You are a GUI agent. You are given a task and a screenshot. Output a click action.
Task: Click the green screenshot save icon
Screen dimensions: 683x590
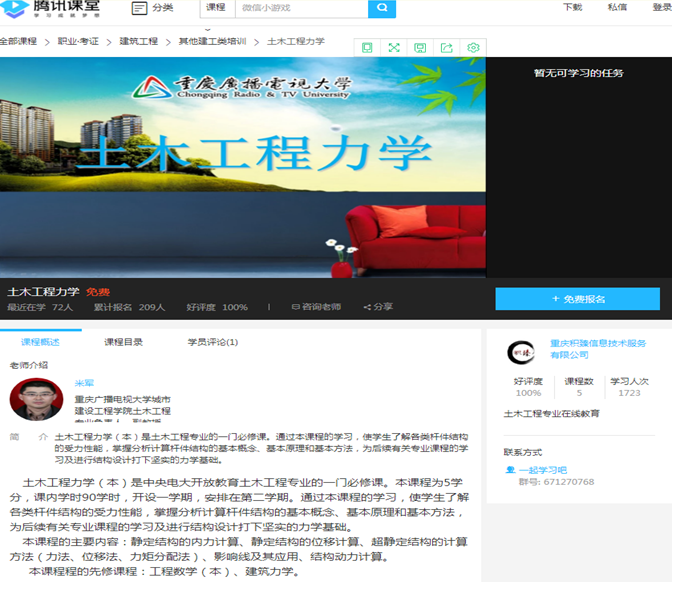coord(420,47)
